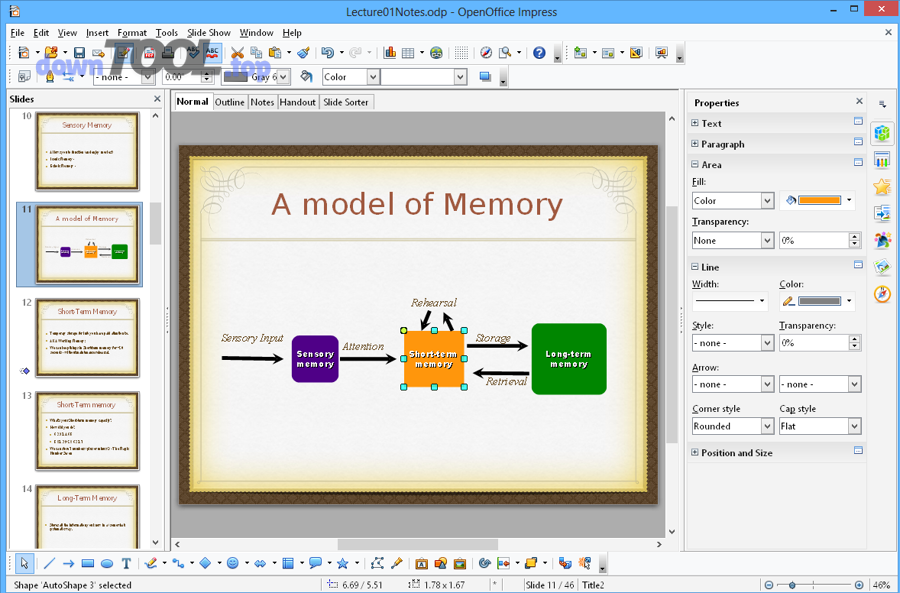The height and width of the screenshot is (593, 900).
Task: Switch to the Slide Sorter tab
Action: pos(345,101)
